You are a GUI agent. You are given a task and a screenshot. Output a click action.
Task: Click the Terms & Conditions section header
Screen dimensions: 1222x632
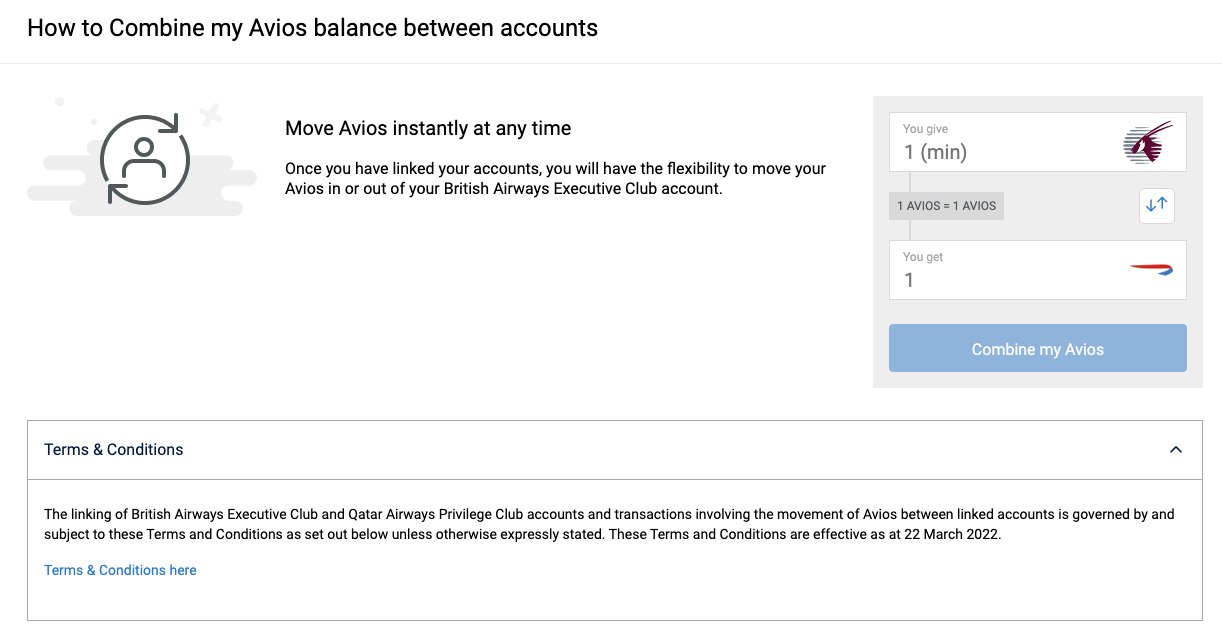click(x=615, y=450)
